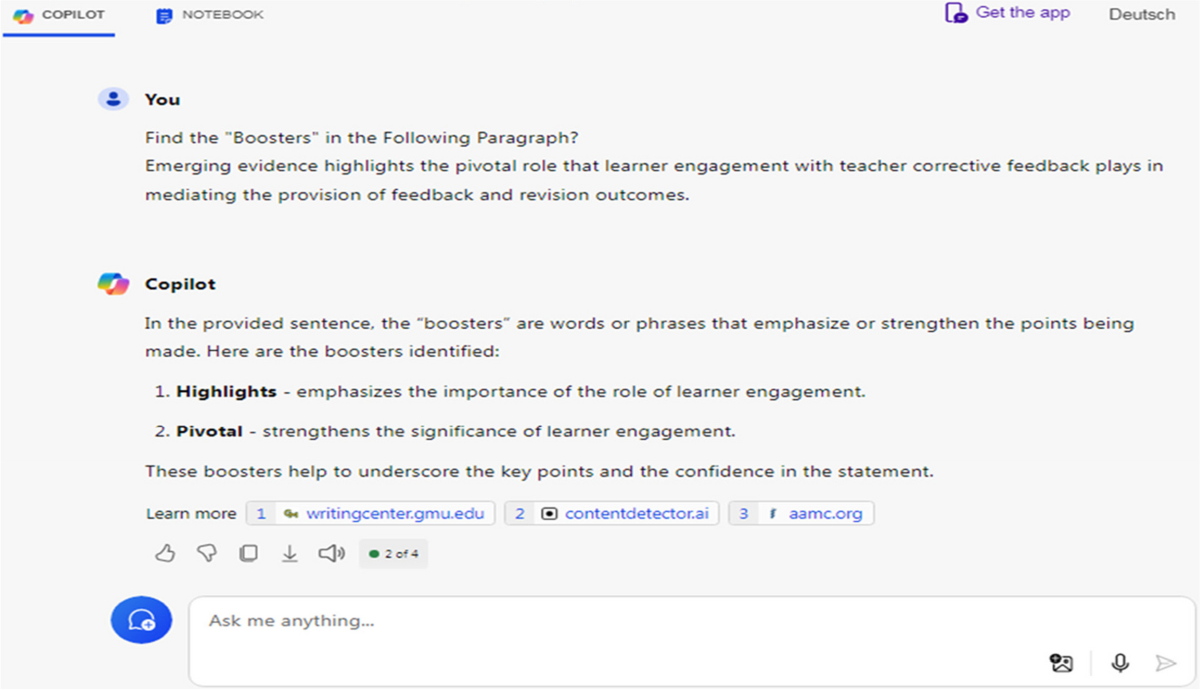Click the You user avatar icon
Image resolution: width=1200 pixels, height=690 pixels.
click(113, 99)
